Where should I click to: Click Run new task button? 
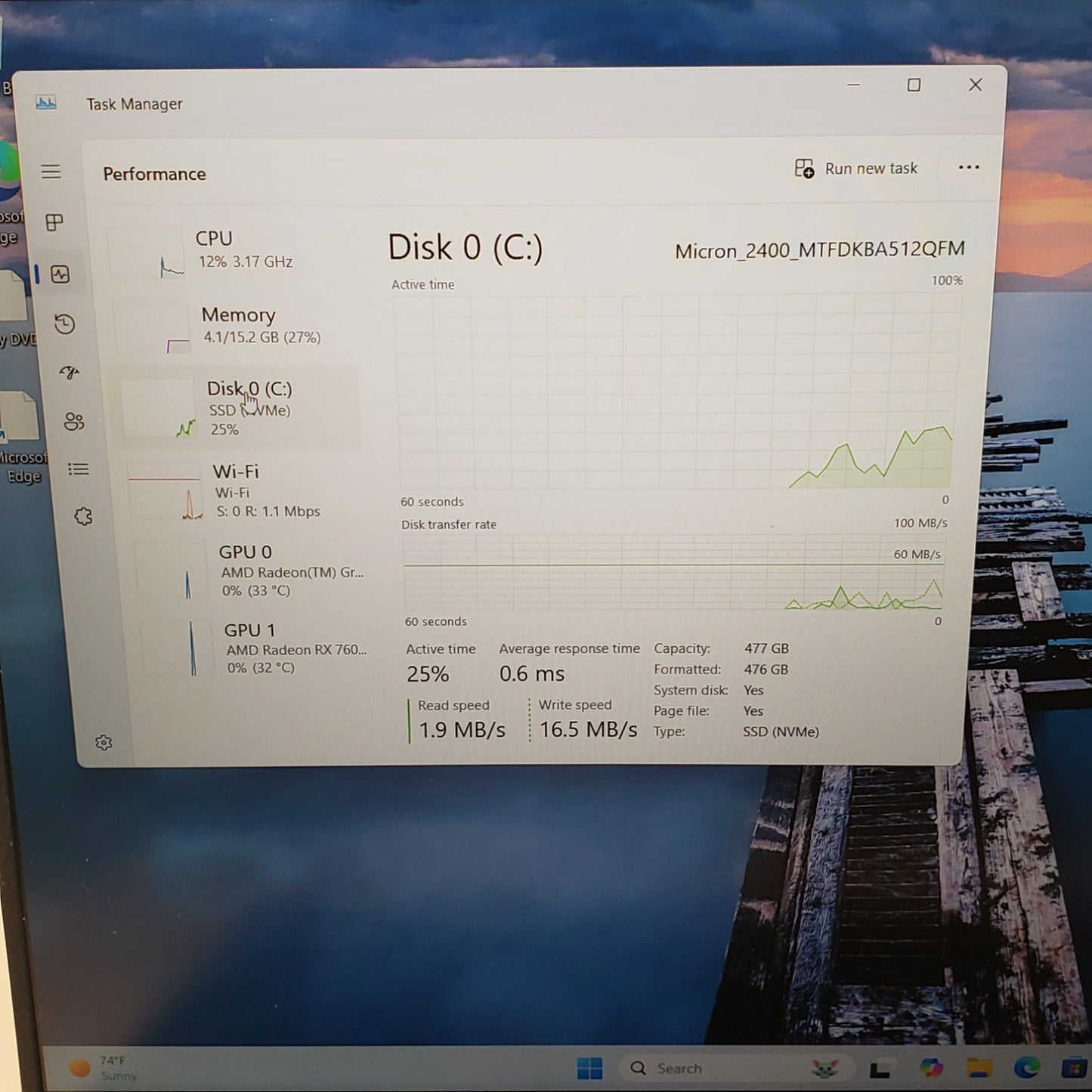click(856, 169)
